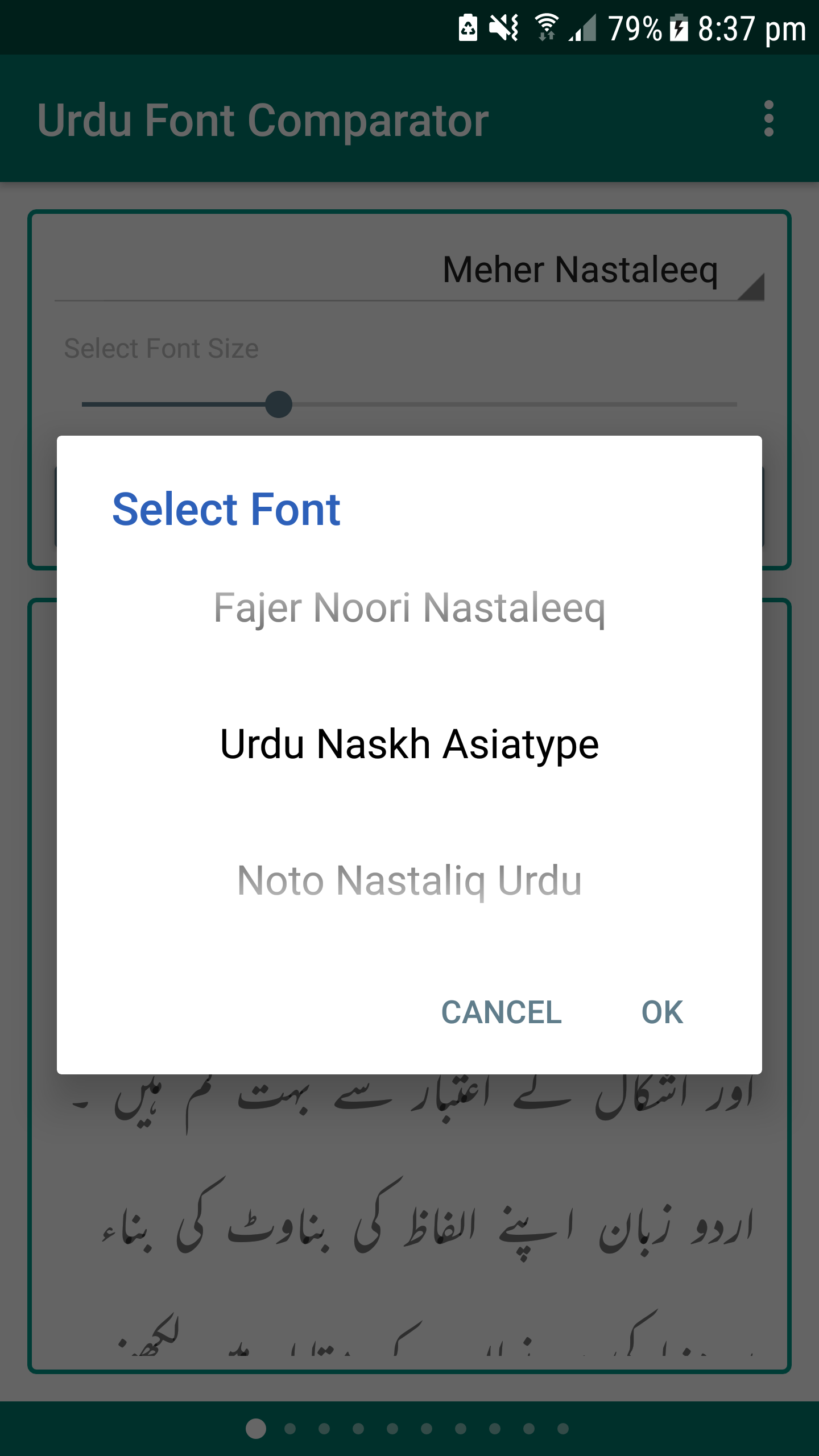Screen dimensions: 819x1456
Task: Cancel the Select Font dialog
Action: [502, 1012]
